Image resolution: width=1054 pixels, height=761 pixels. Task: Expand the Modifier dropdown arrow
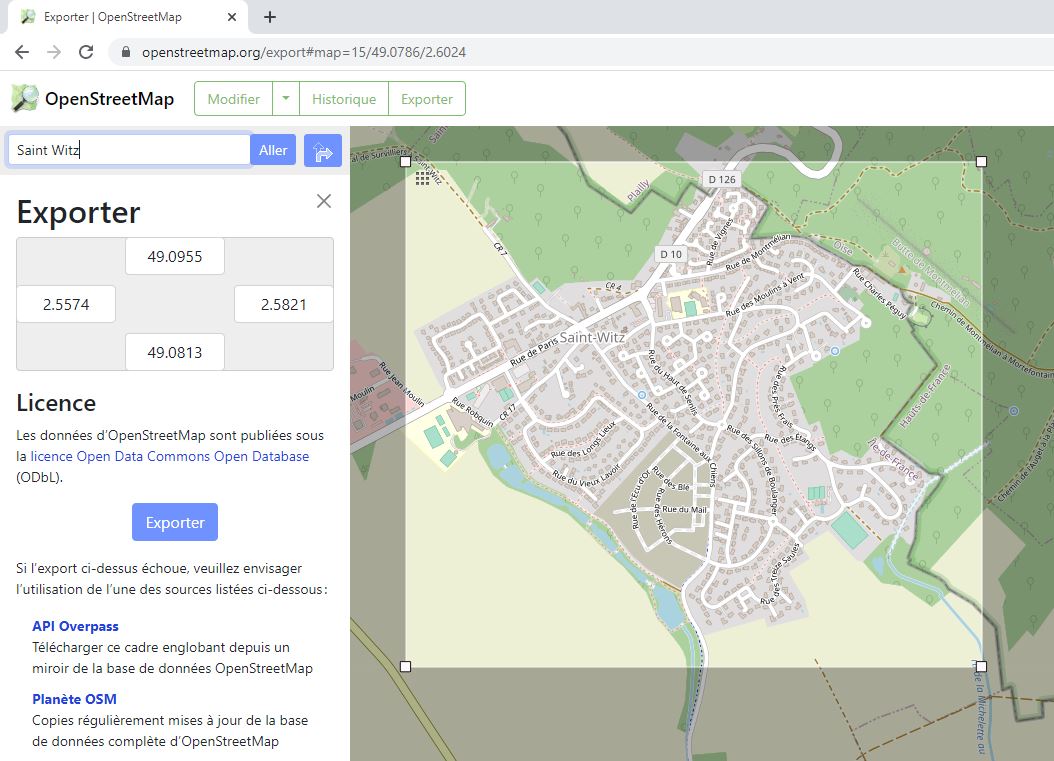pyautogui.click(x=286, y=99)
